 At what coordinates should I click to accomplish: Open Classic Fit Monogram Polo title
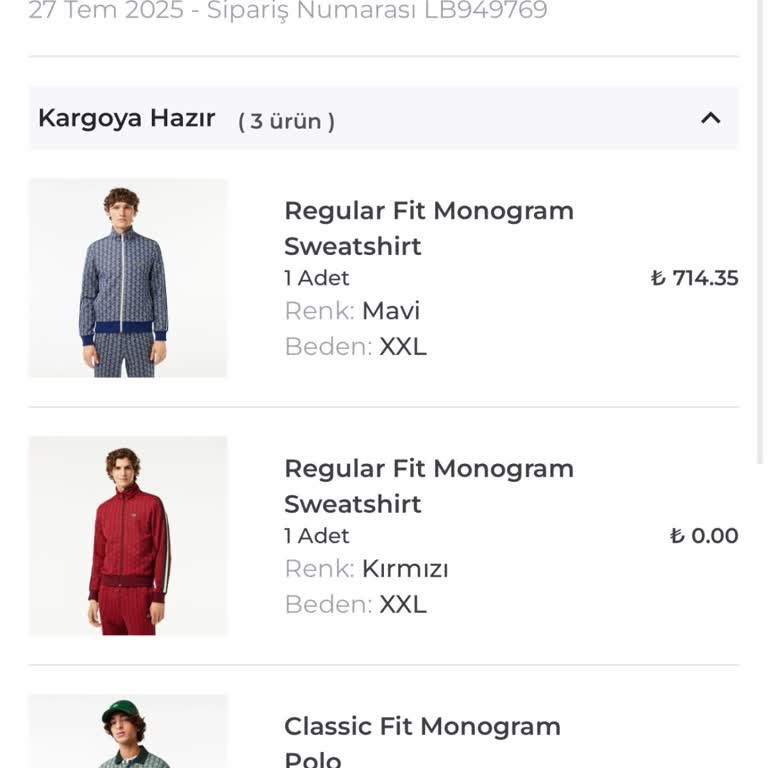(422, 742)
